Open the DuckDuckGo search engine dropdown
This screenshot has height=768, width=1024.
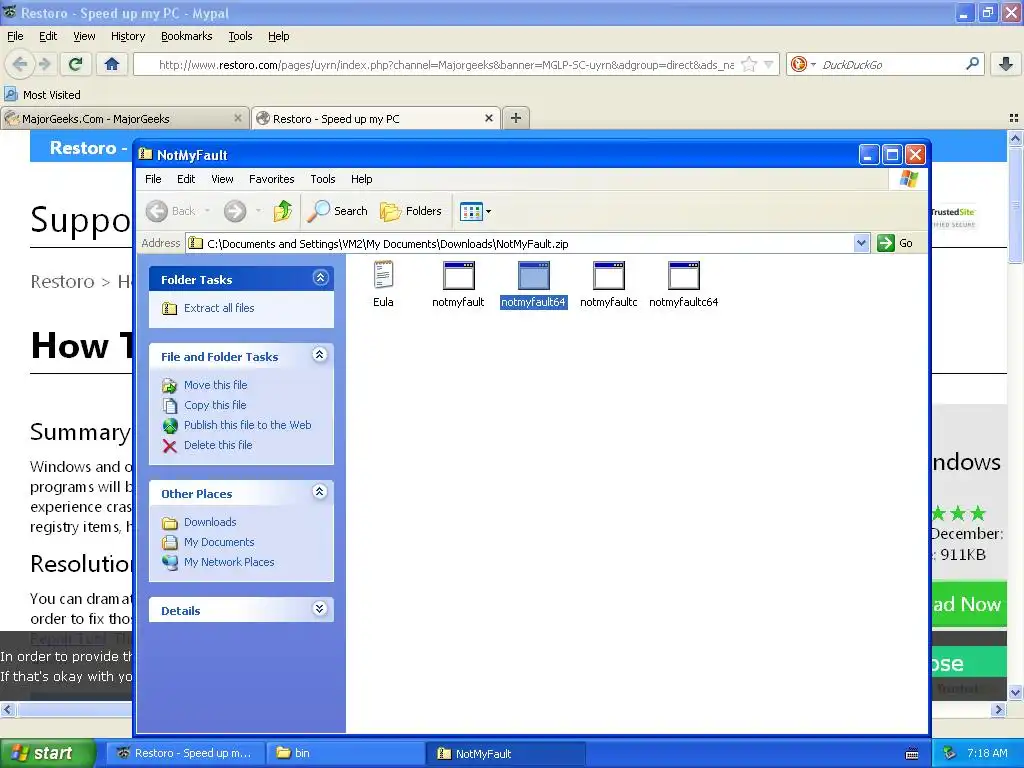[x=813, y=65]
